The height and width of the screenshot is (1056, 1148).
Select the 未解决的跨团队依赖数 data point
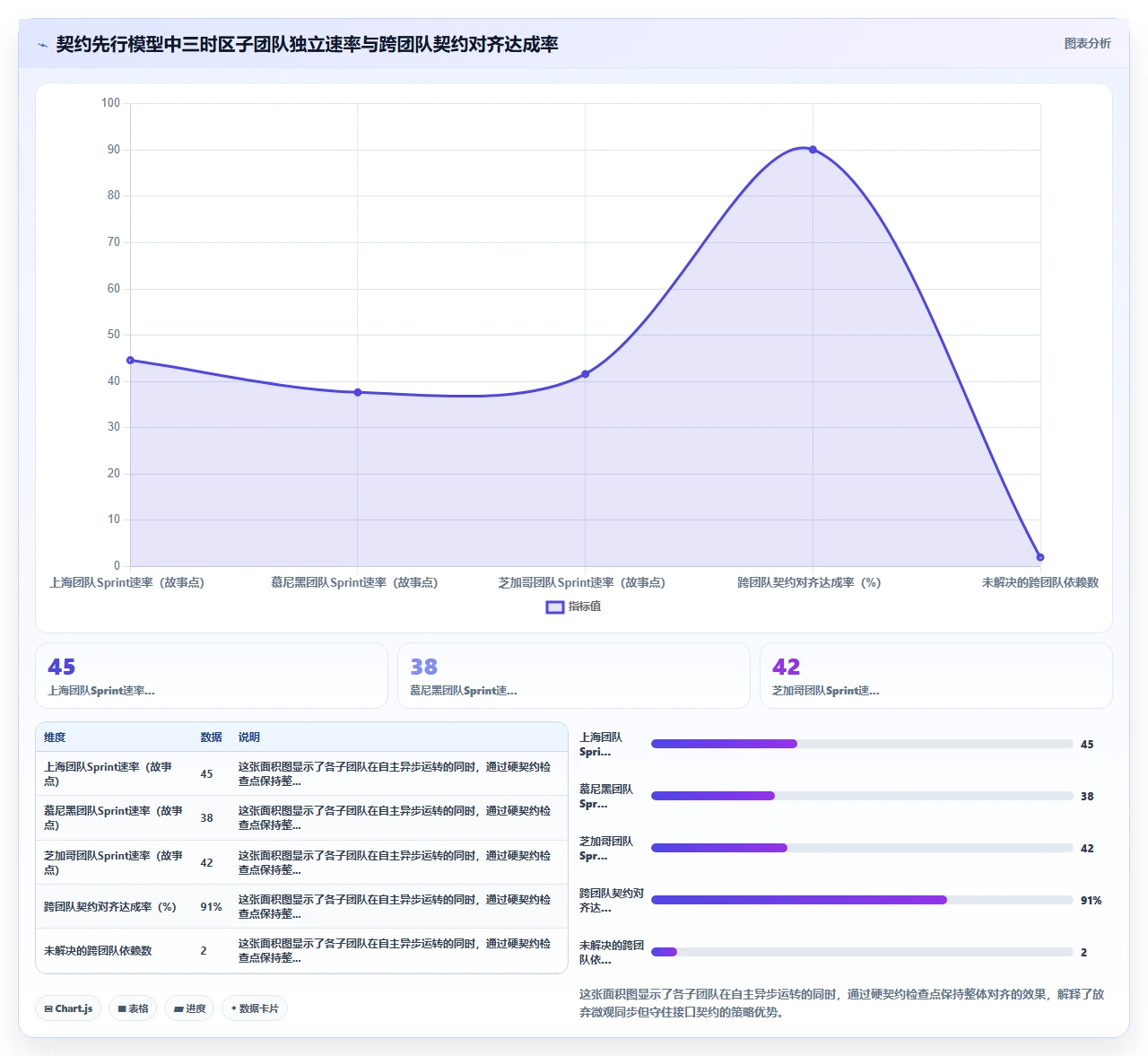(x=1040, y=557)
